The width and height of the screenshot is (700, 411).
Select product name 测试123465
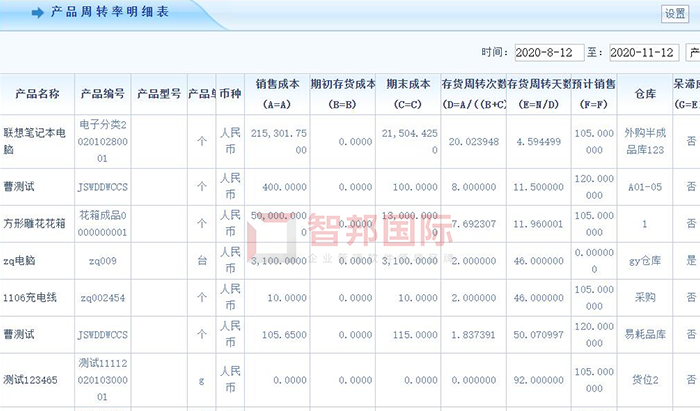tap(30, 380)
